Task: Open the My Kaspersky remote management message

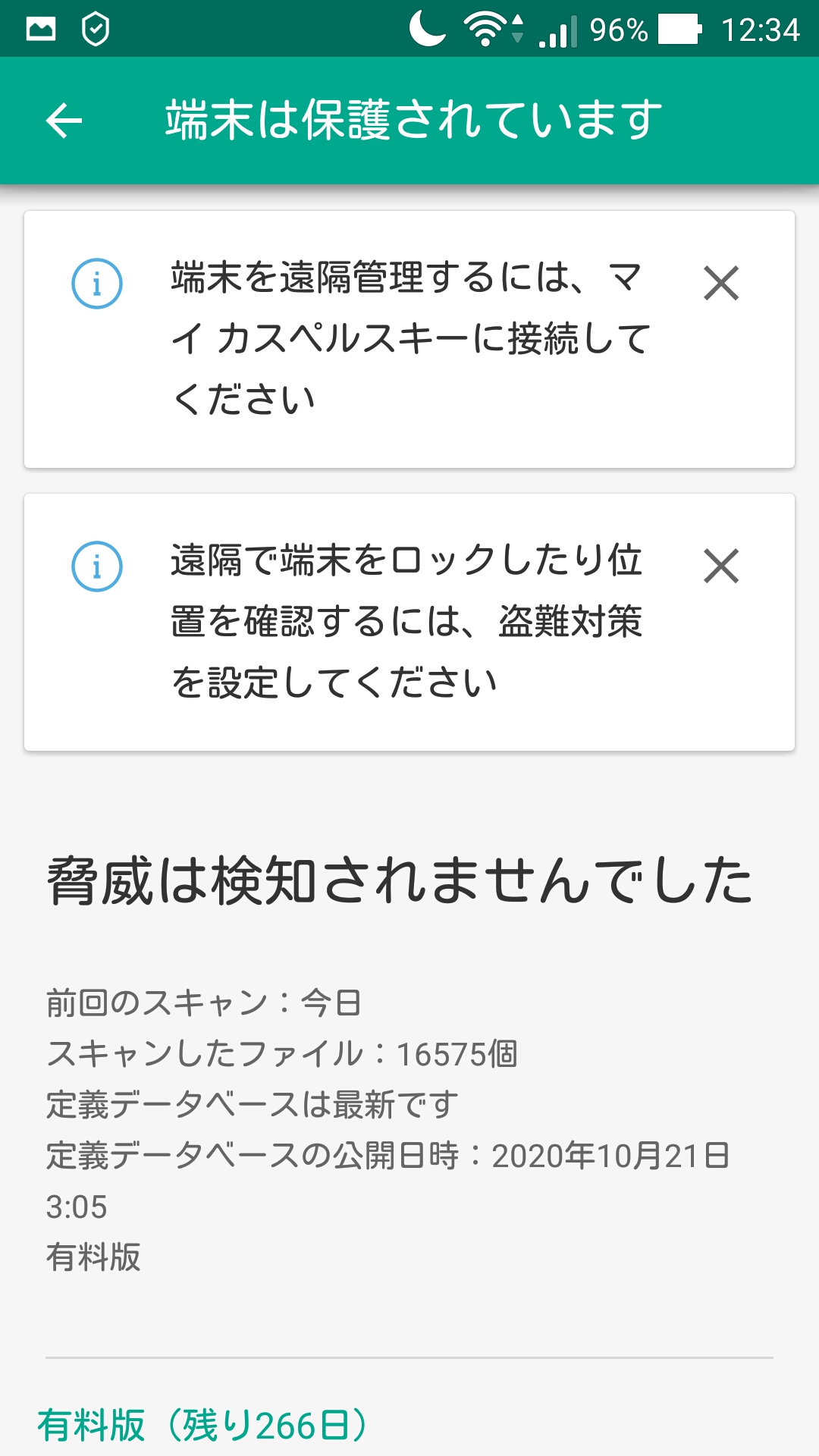Action: (x=410, y=338)
